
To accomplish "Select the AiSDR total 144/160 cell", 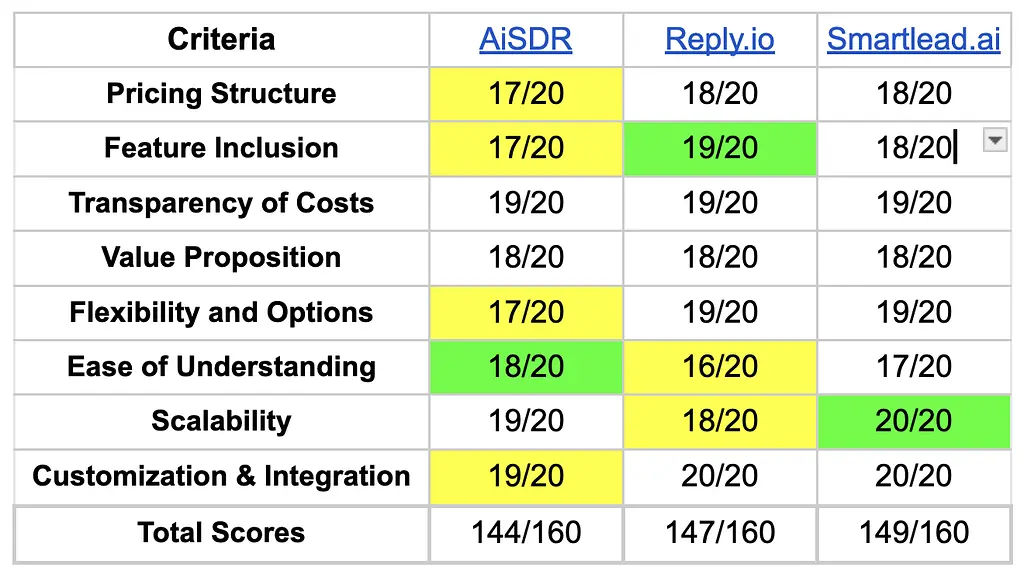I will 526,532.
